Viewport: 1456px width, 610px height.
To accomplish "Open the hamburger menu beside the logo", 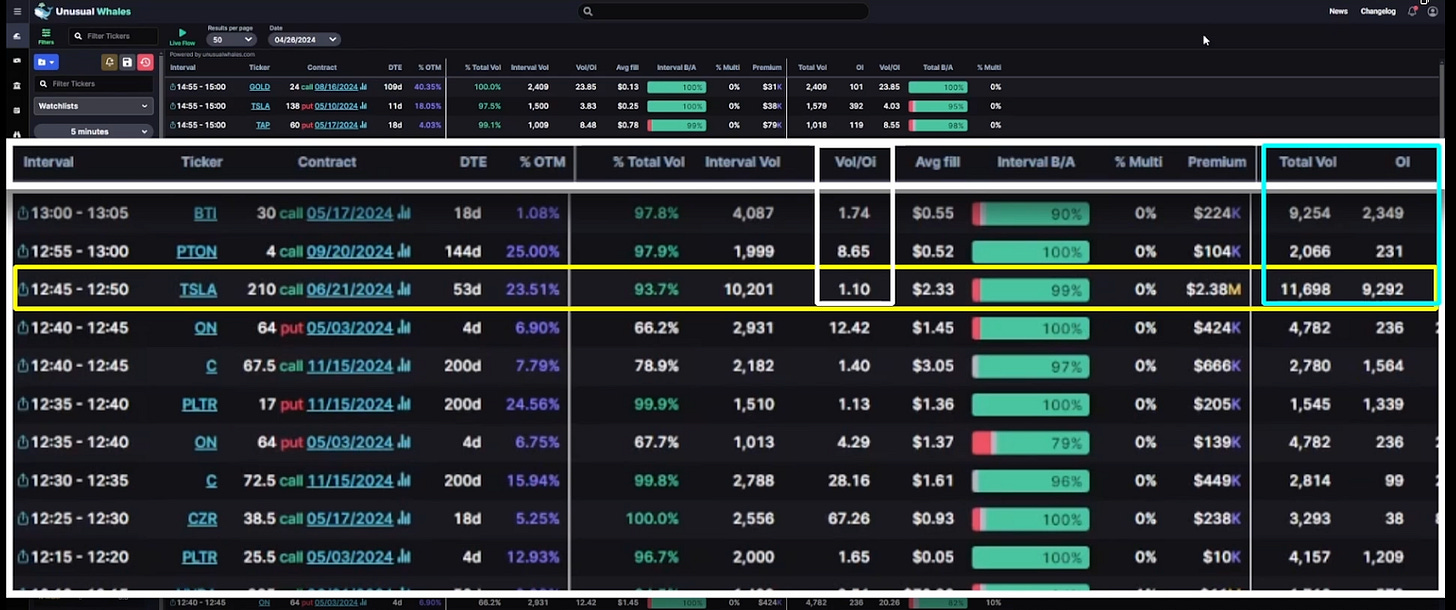I will 17,11.
